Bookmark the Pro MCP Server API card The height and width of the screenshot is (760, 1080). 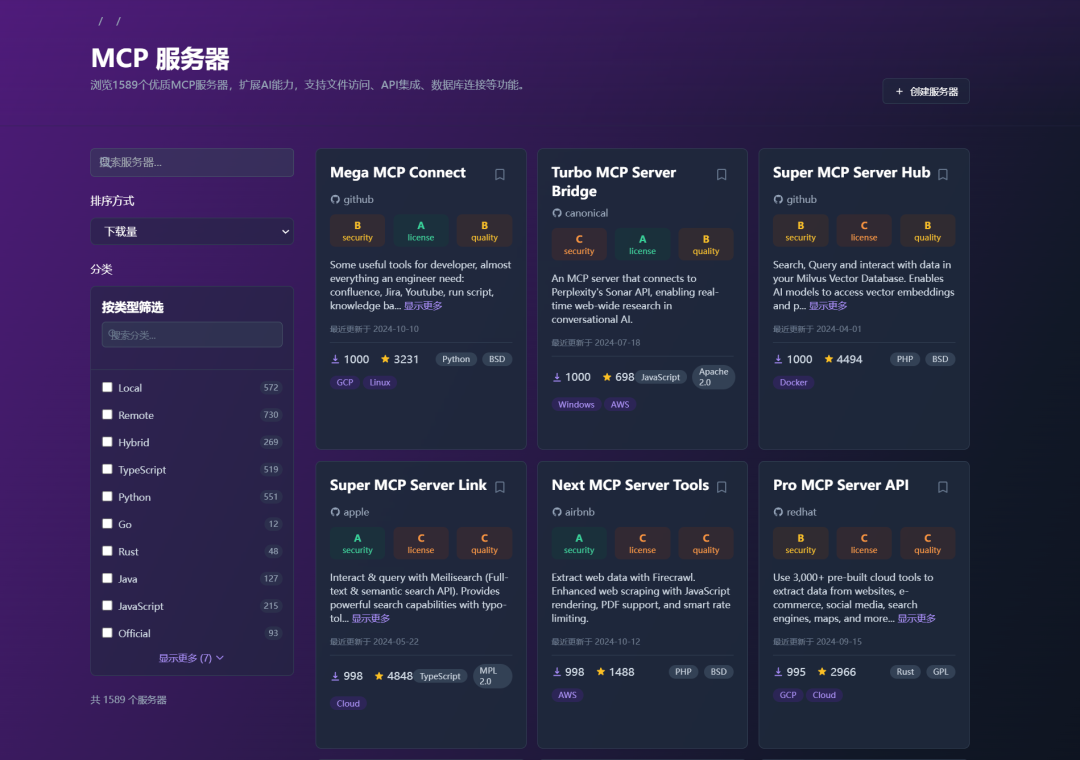point(944,487)
